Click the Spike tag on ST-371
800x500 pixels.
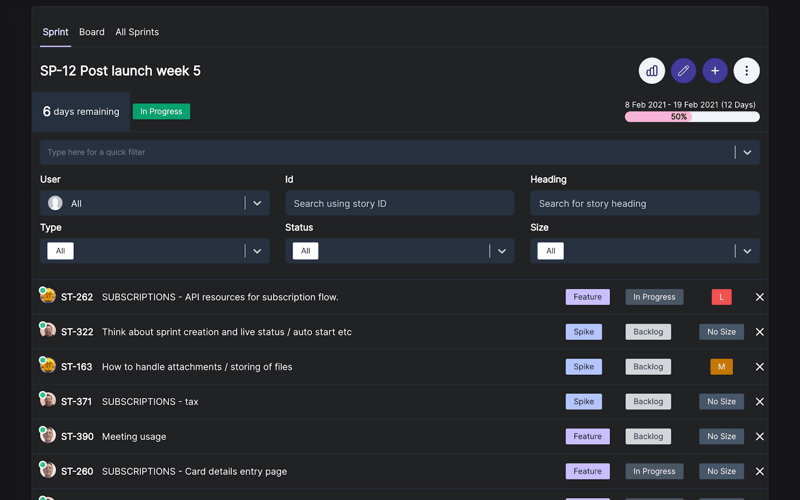584,402
